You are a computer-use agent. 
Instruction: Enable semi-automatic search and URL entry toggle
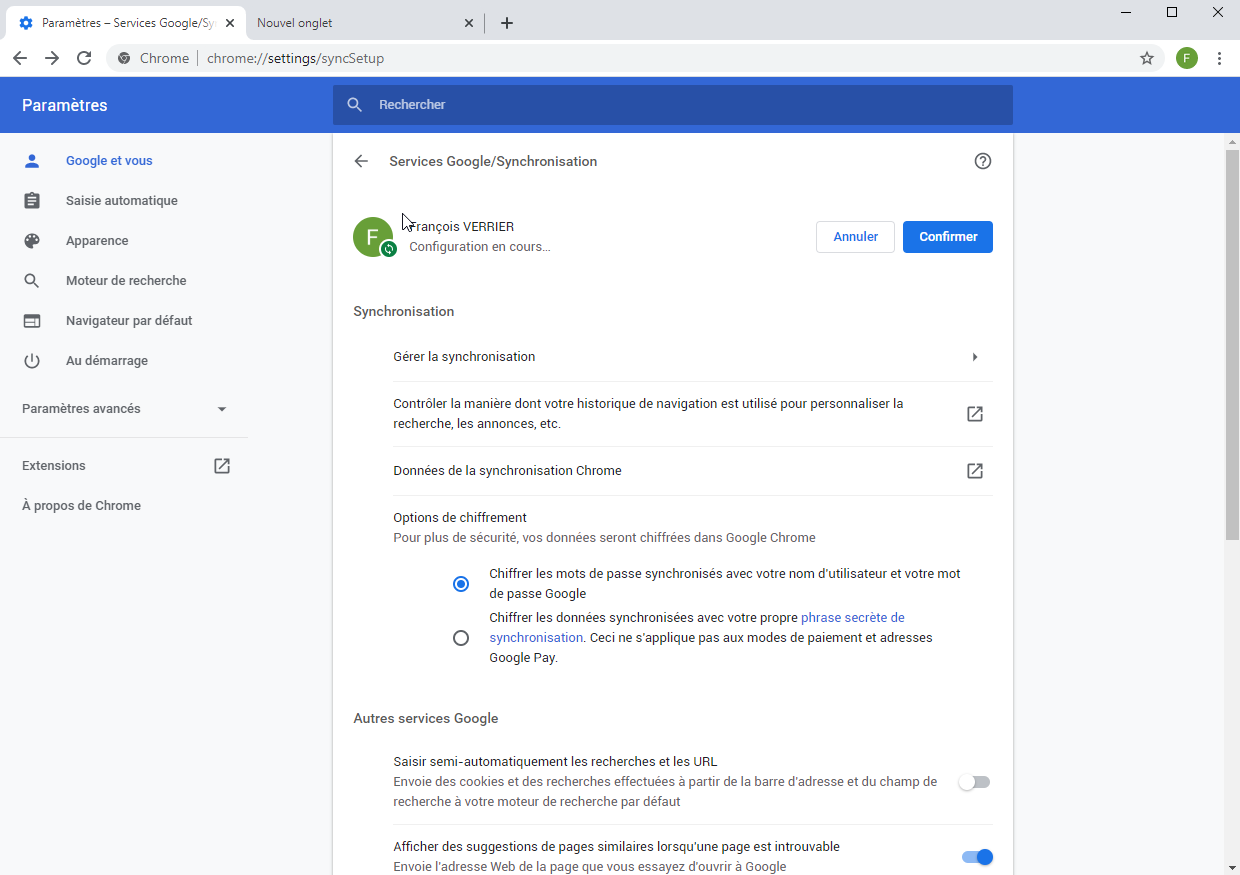974,781
